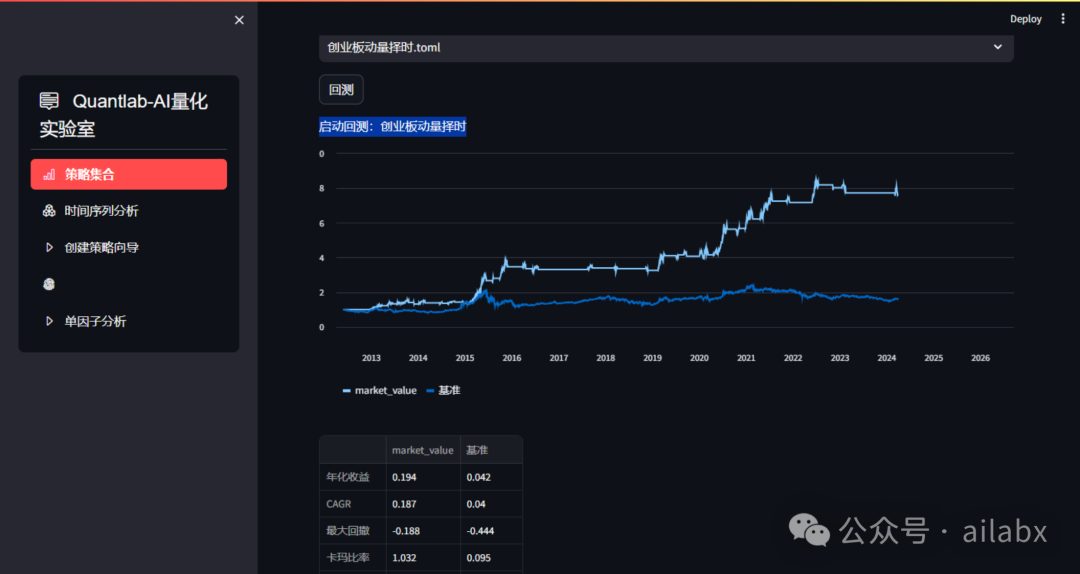This screenshot has height=574, width=1080.
Task: Click the cluster icon beside 时间序列分析
Action: pos(49,211)
